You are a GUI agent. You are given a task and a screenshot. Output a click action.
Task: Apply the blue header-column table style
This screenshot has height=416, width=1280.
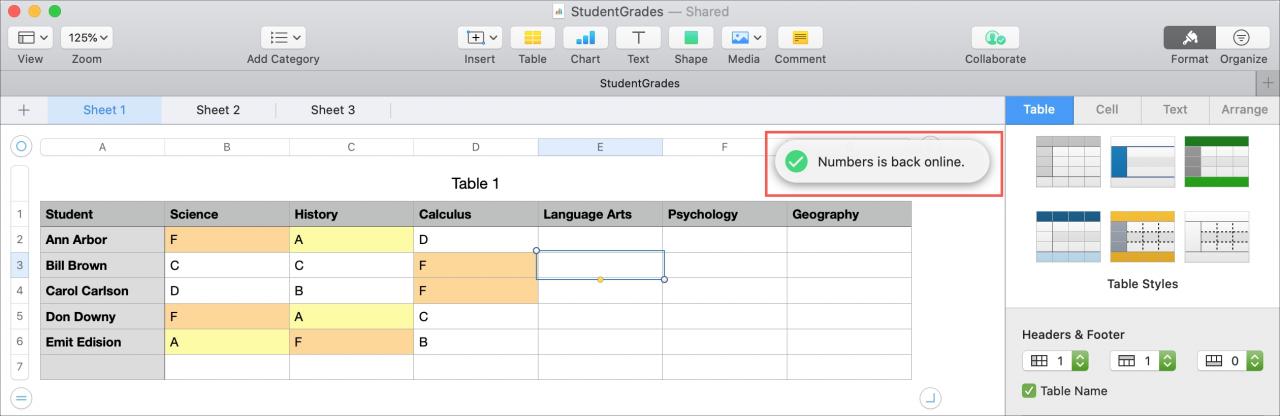pyautogui.click(x=1142, y=162)
